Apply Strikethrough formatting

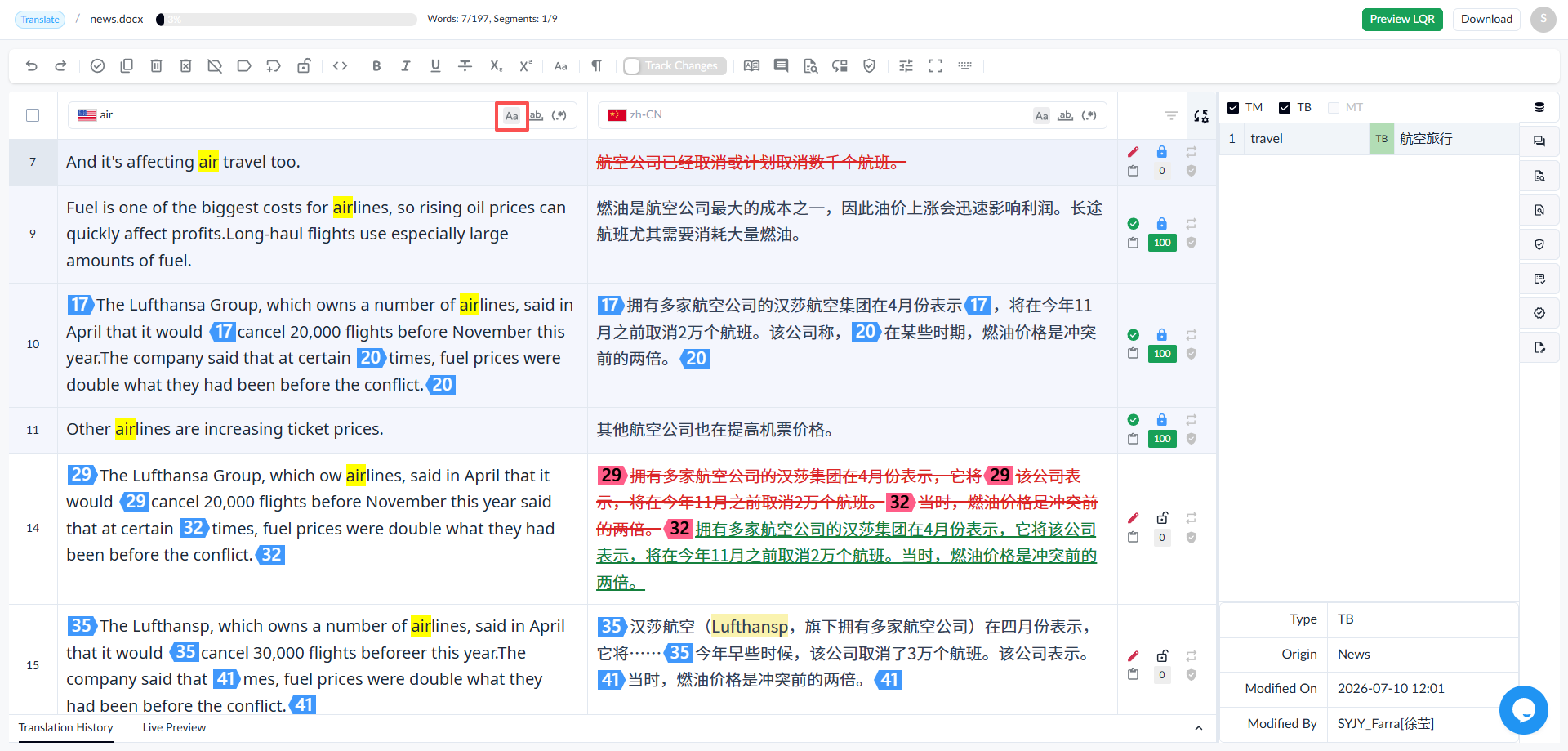[x=465, y=66]
